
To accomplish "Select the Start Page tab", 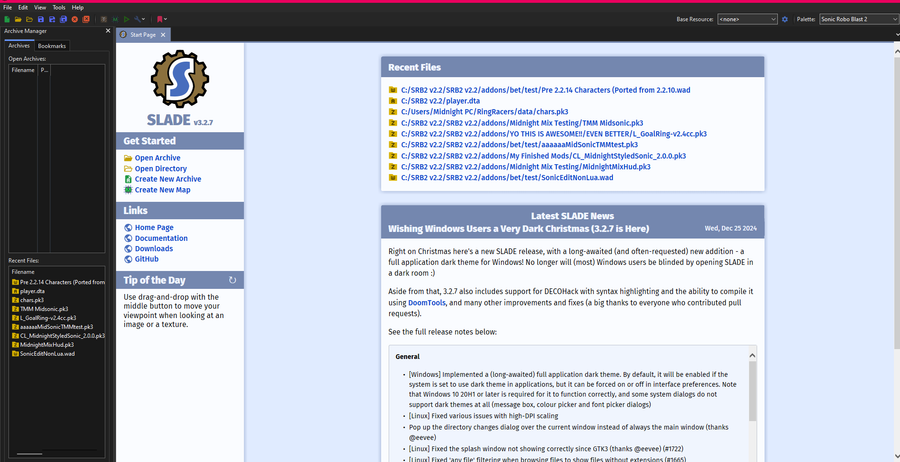I will tap(143, 35).
